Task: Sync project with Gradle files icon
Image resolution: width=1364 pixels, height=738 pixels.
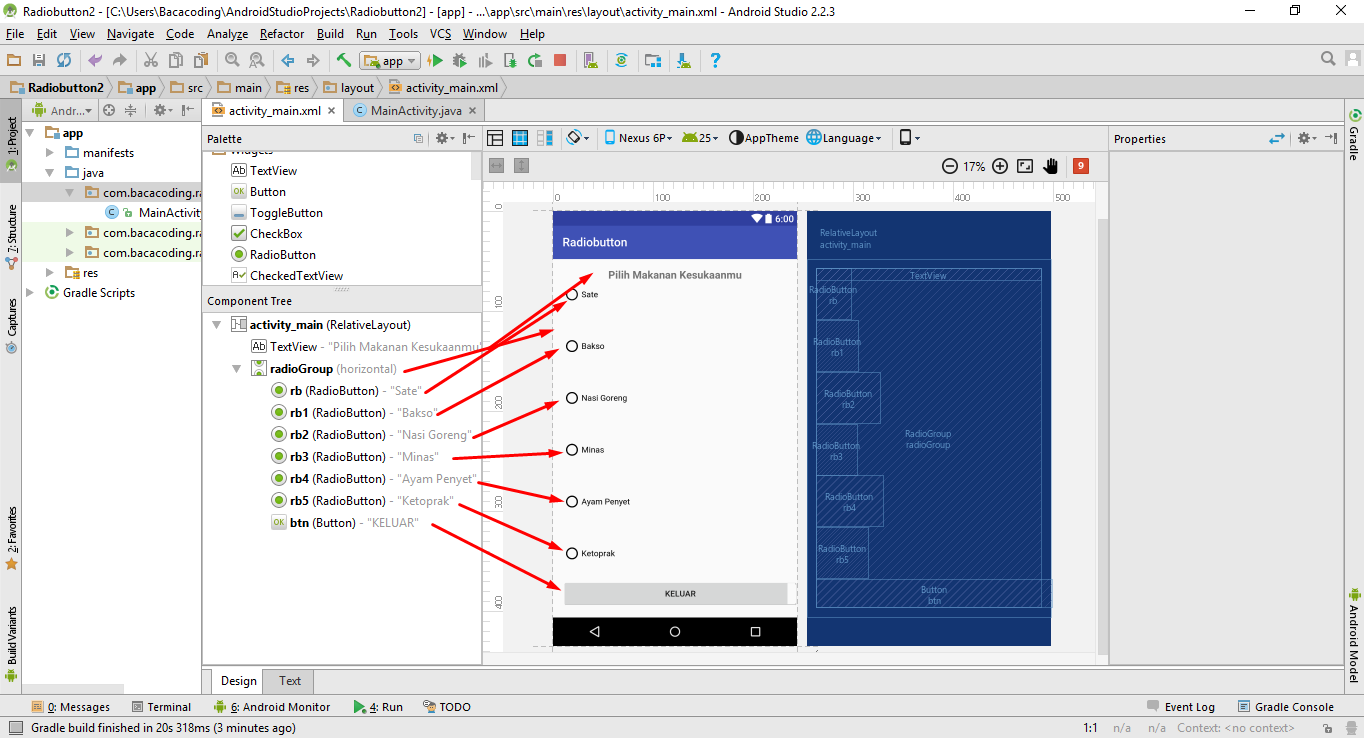Action: coord(64,60)
